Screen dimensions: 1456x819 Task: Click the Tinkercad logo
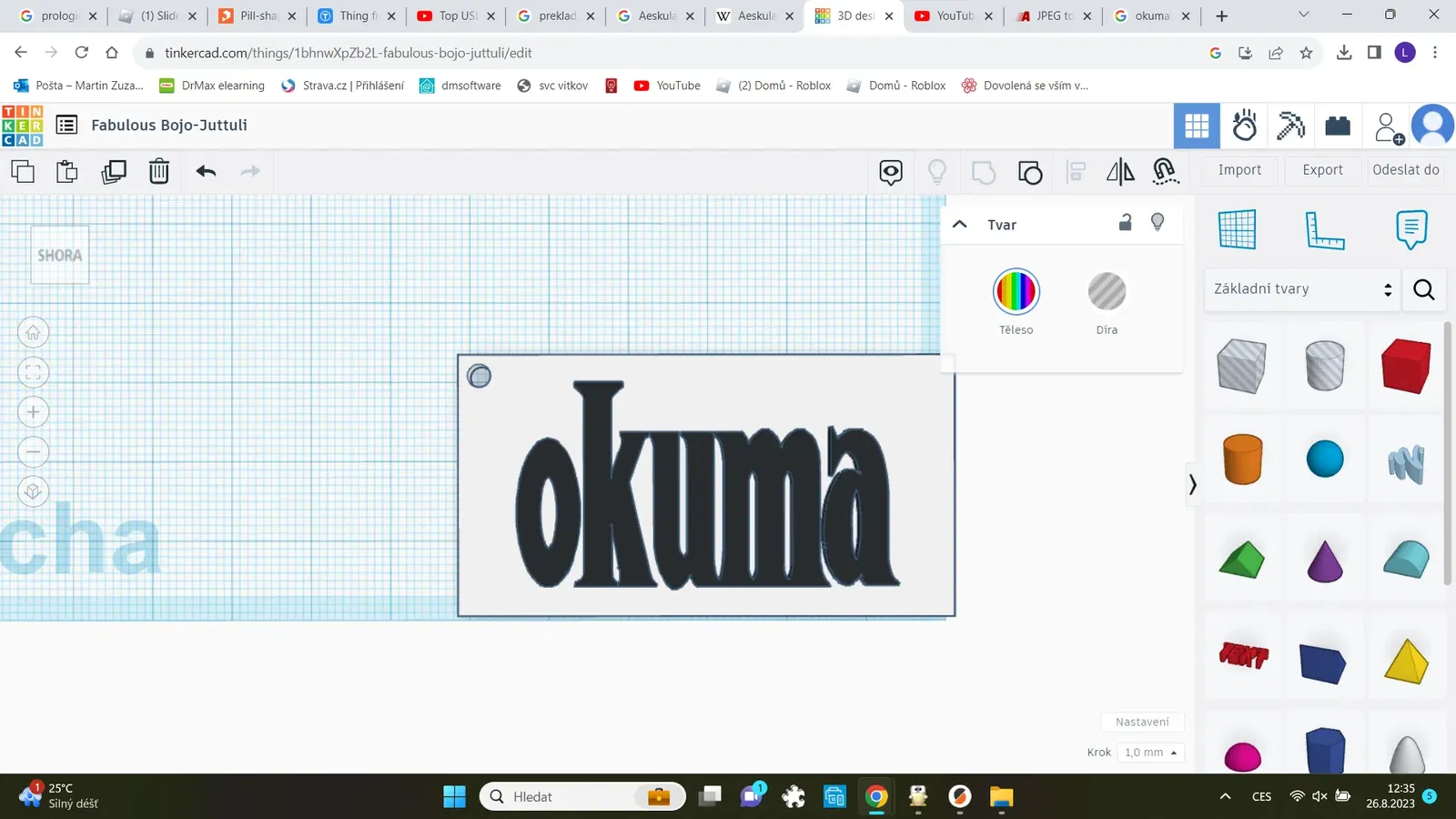click(23, 126)
